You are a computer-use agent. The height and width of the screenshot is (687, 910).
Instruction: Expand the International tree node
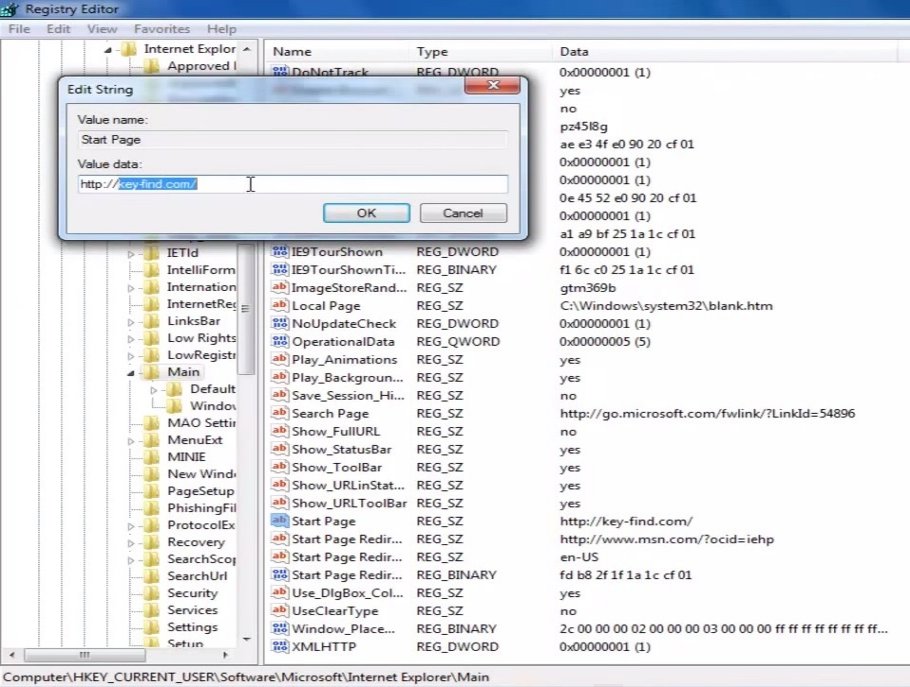tap(131, 288)
